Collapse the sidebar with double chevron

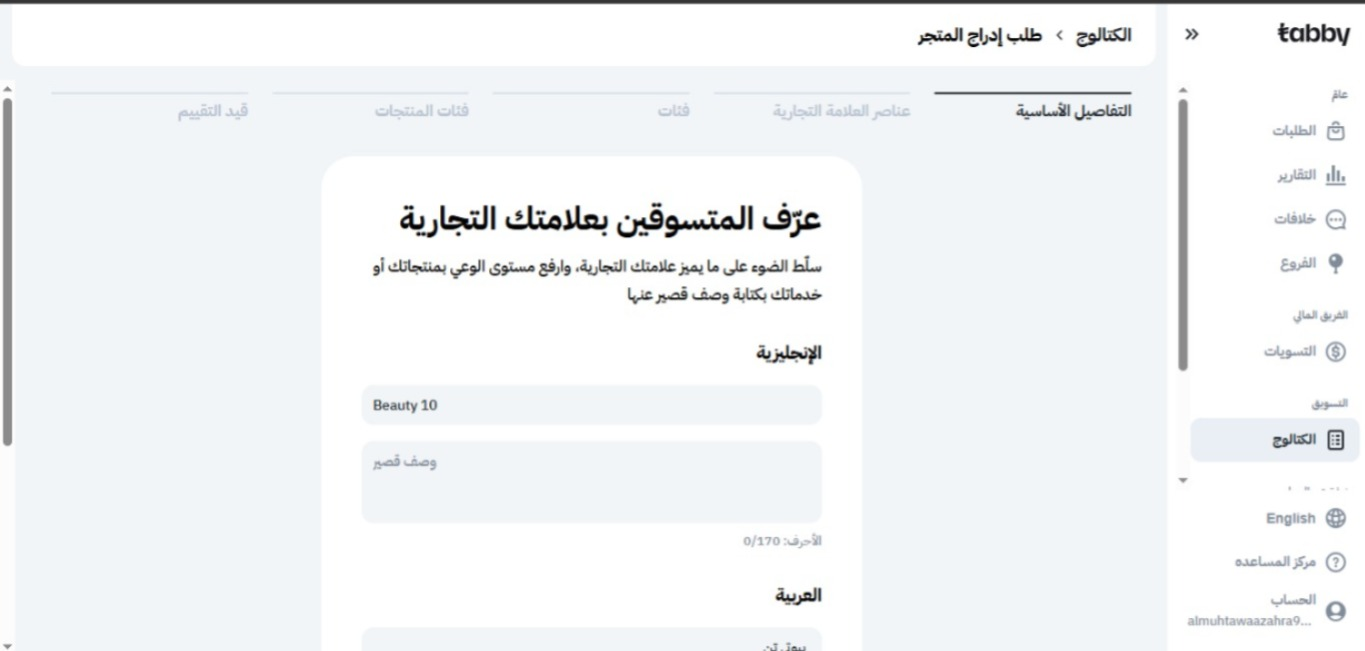click(1190, 35)
